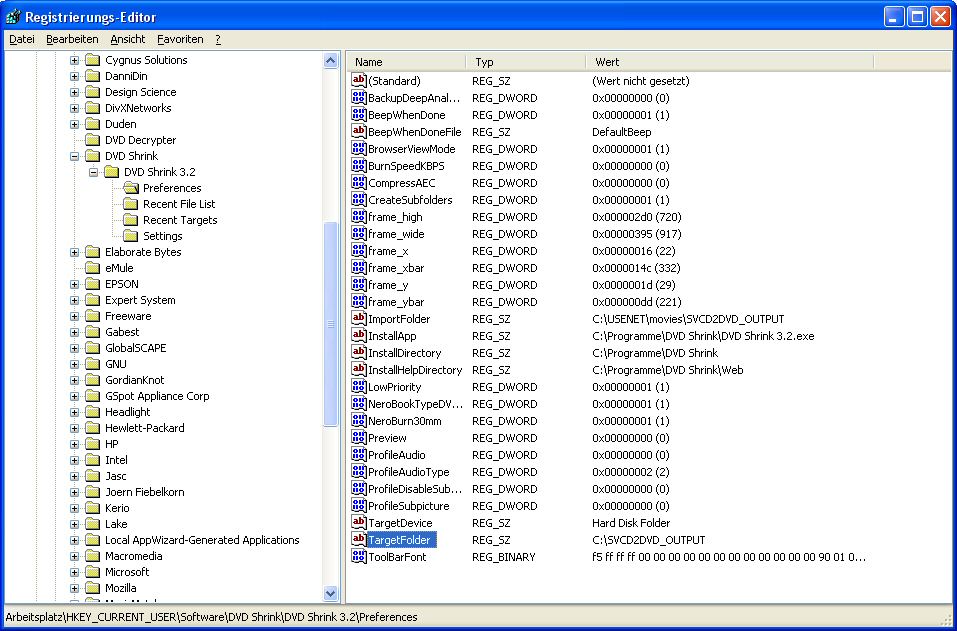Collapse the DVD Shrink tree node
The height and width of the screenshot is (631, 957).
tap(74, 156)
